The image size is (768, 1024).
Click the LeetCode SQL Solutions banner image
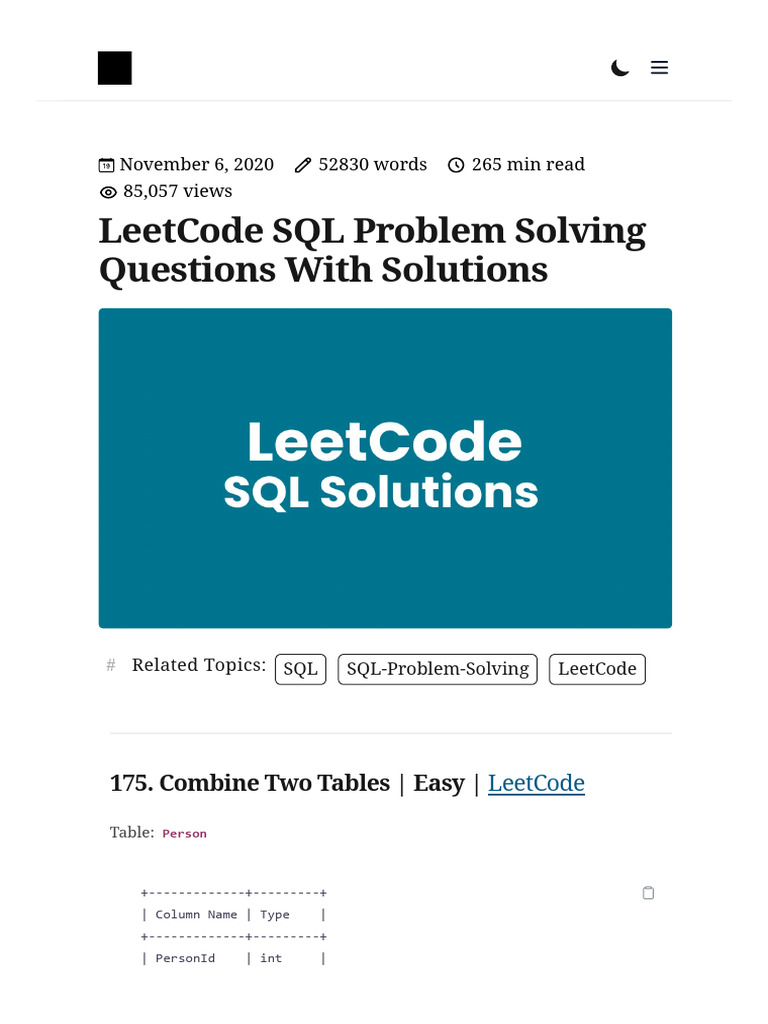coord(385,468)
